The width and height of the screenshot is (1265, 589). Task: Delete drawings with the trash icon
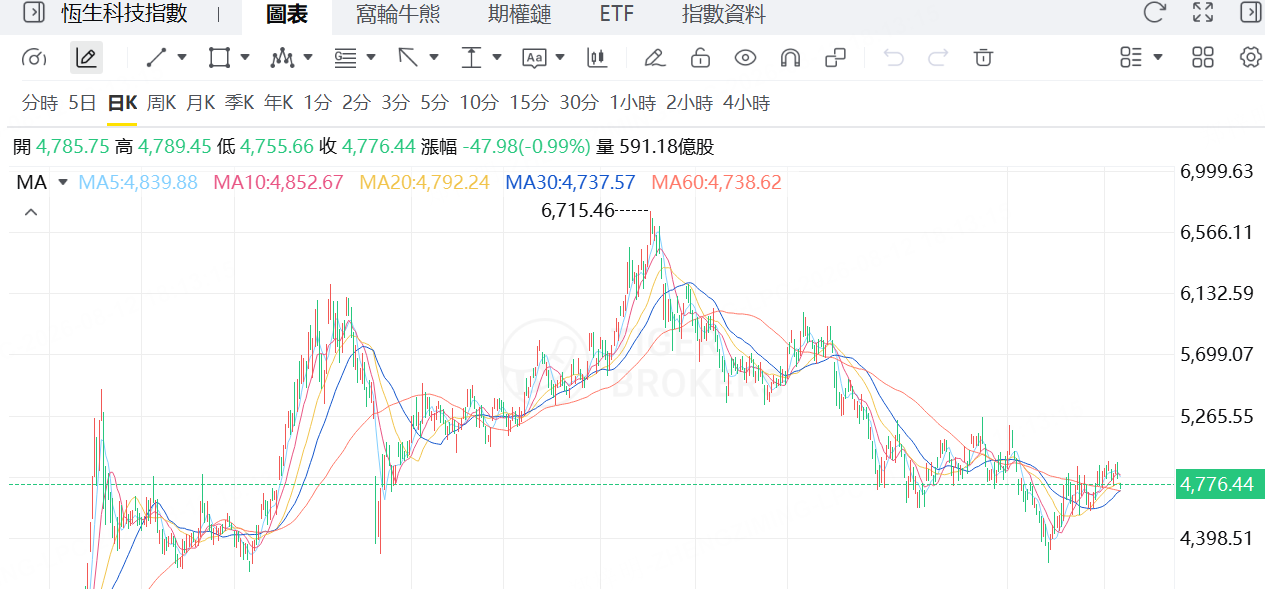click(984, 58)
